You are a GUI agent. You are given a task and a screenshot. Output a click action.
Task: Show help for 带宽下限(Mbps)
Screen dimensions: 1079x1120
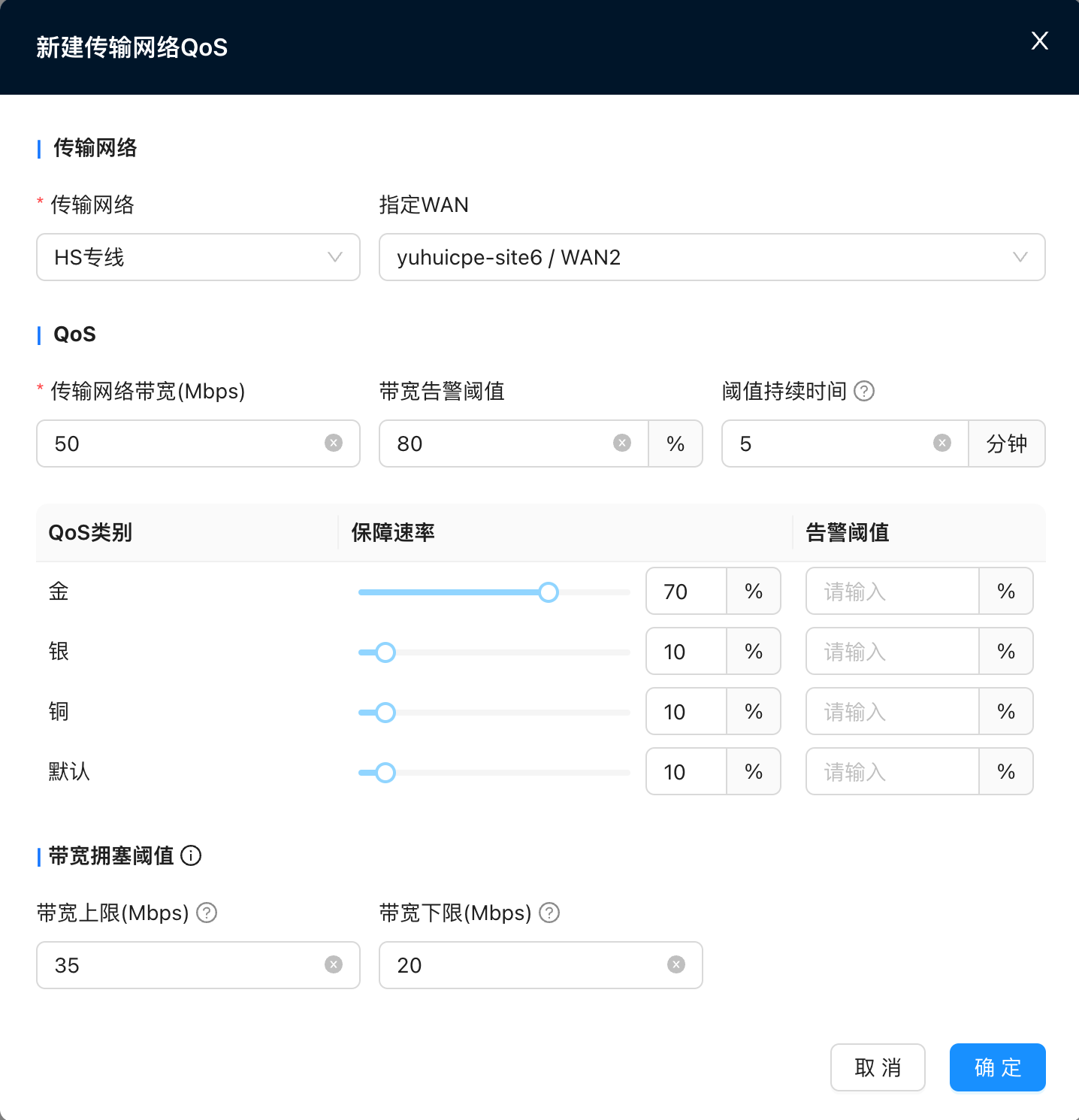pyautogui.click(x=550, y=913)
